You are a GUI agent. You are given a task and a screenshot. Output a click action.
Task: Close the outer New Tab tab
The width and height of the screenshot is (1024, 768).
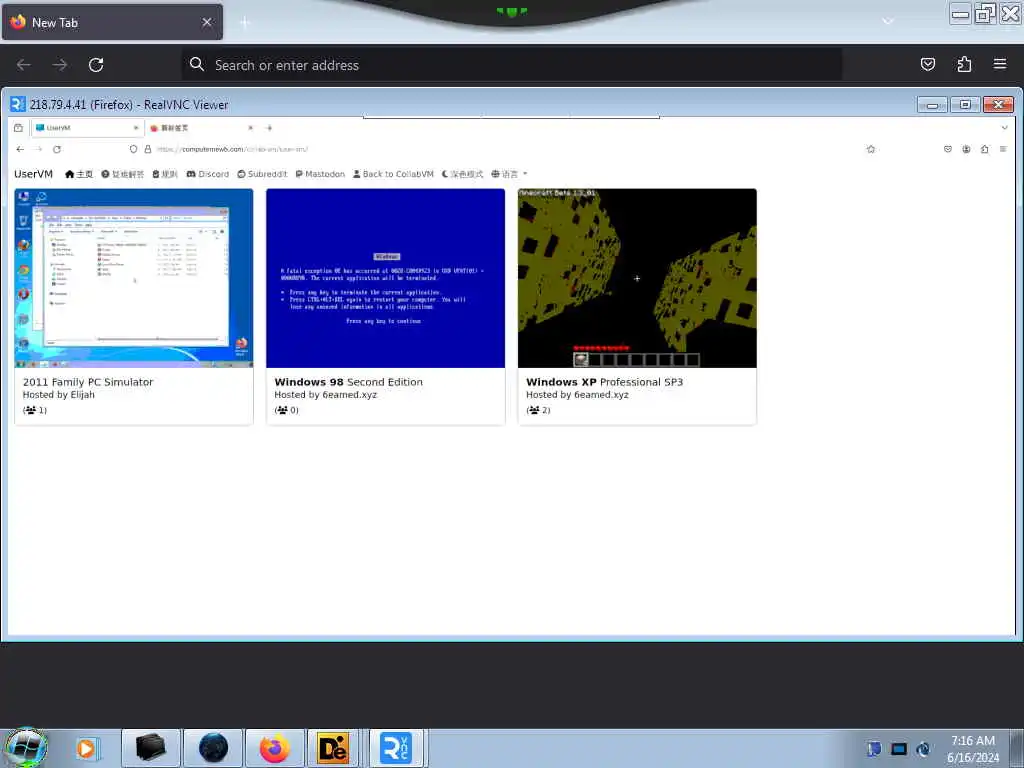point(207,22)
